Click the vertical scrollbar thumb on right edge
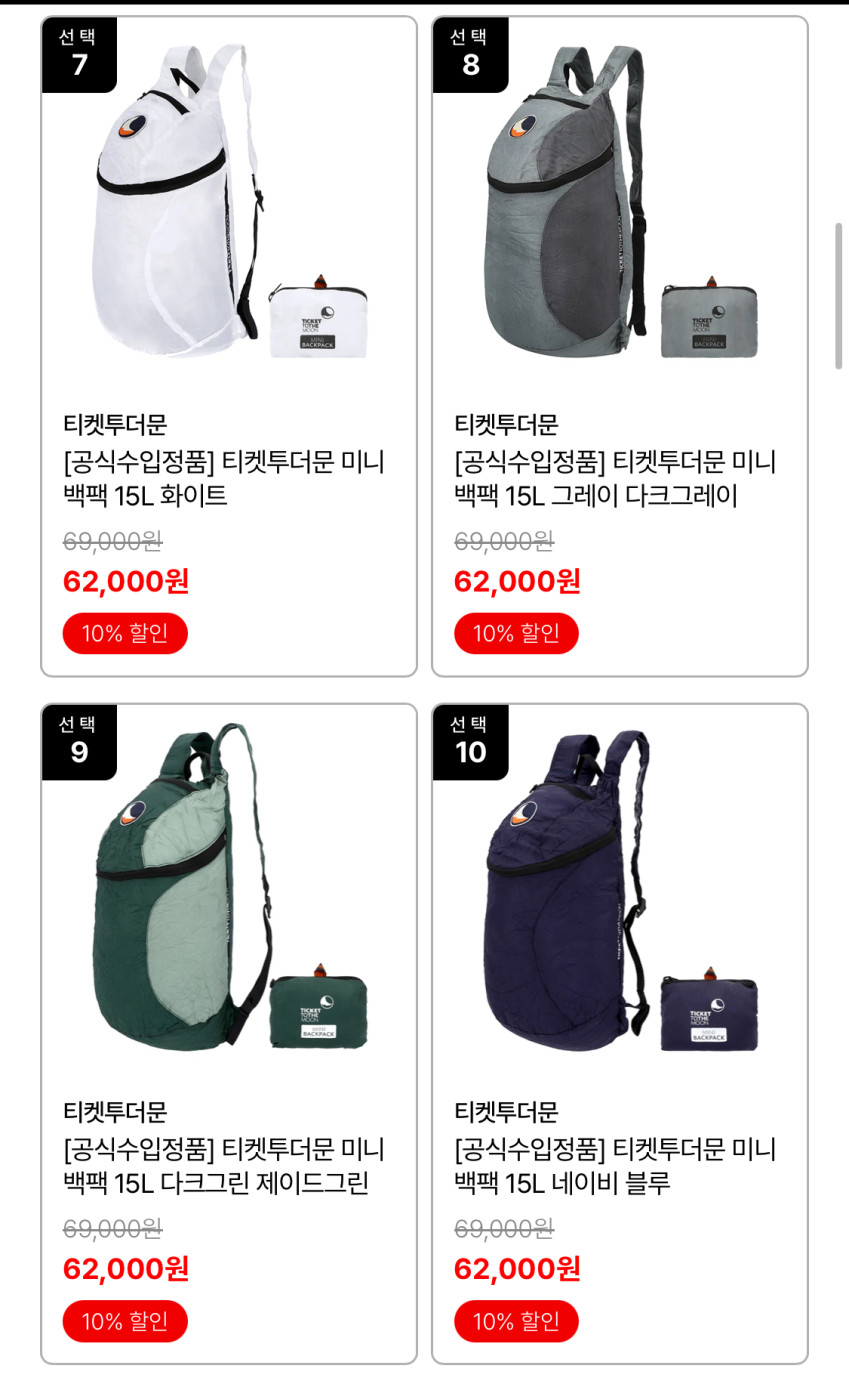Image resolution: width=849 pixels, height=1384 pixels. (839, 296)
